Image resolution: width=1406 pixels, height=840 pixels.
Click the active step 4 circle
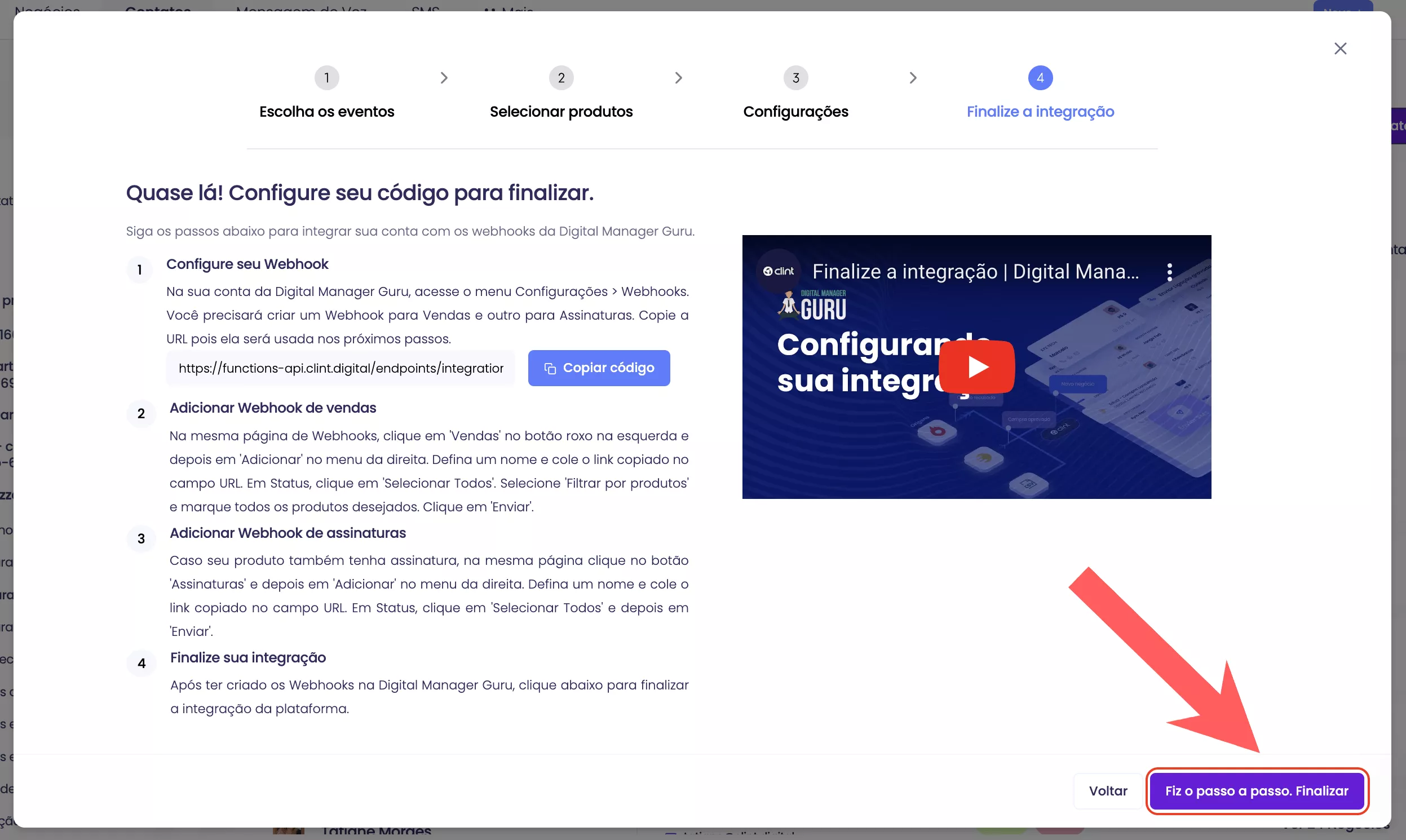tap(1040, 78)
